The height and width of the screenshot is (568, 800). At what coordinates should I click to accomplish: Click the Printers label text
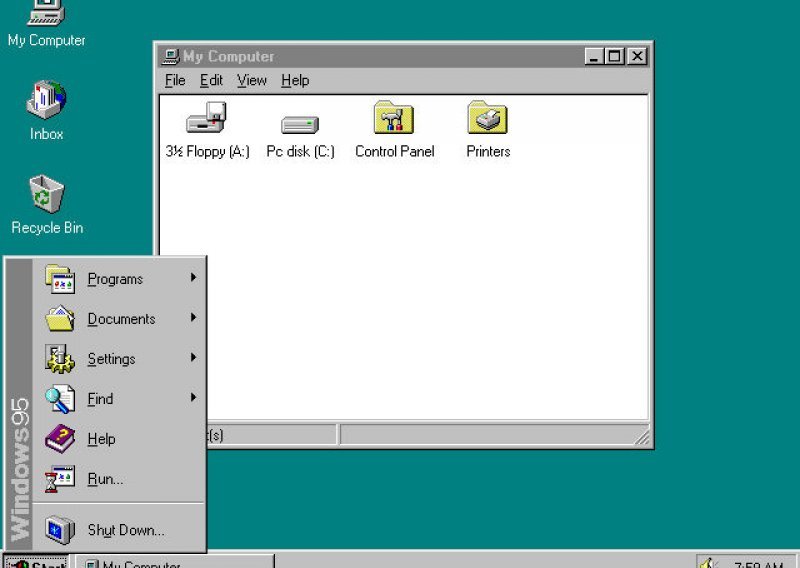click(x=488, y=152)
